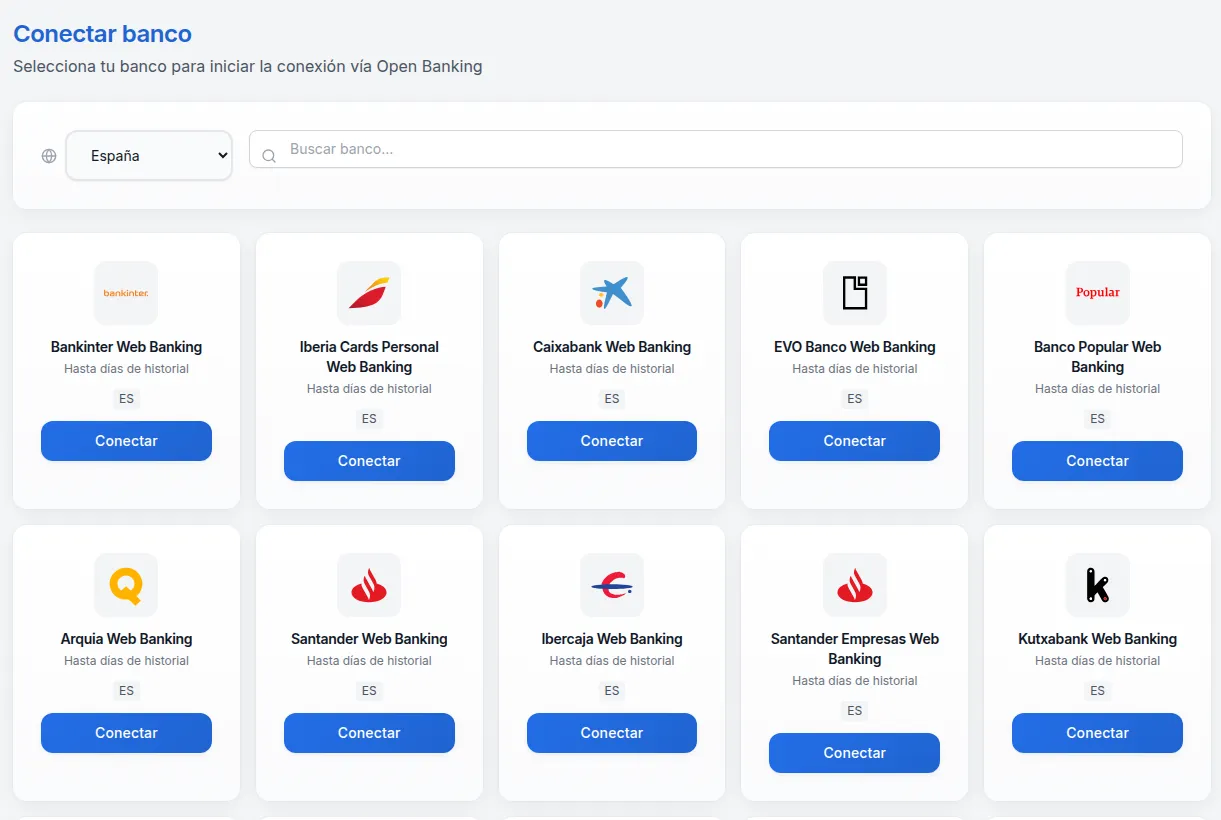Click the Santander Empresas flame logo
The image size is (1221, 820).
pos(855,585)
